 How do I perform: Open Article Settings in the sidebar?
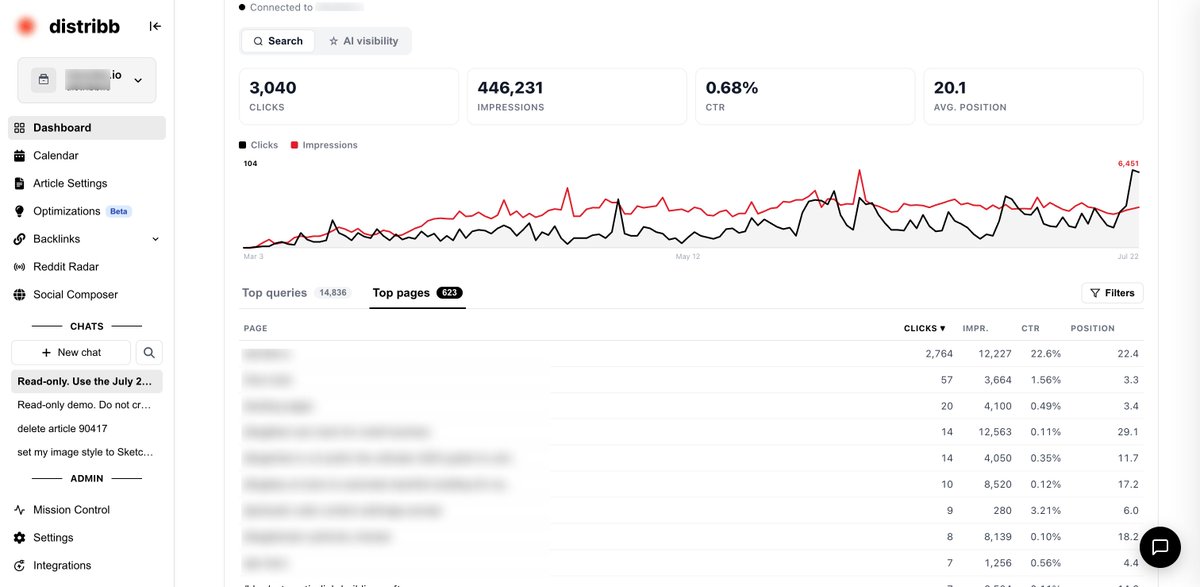87,184
